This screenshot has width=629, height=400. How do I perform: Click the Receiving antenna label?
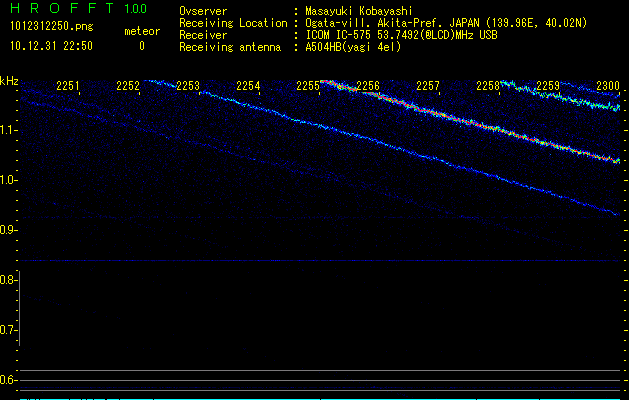point(230,47)
